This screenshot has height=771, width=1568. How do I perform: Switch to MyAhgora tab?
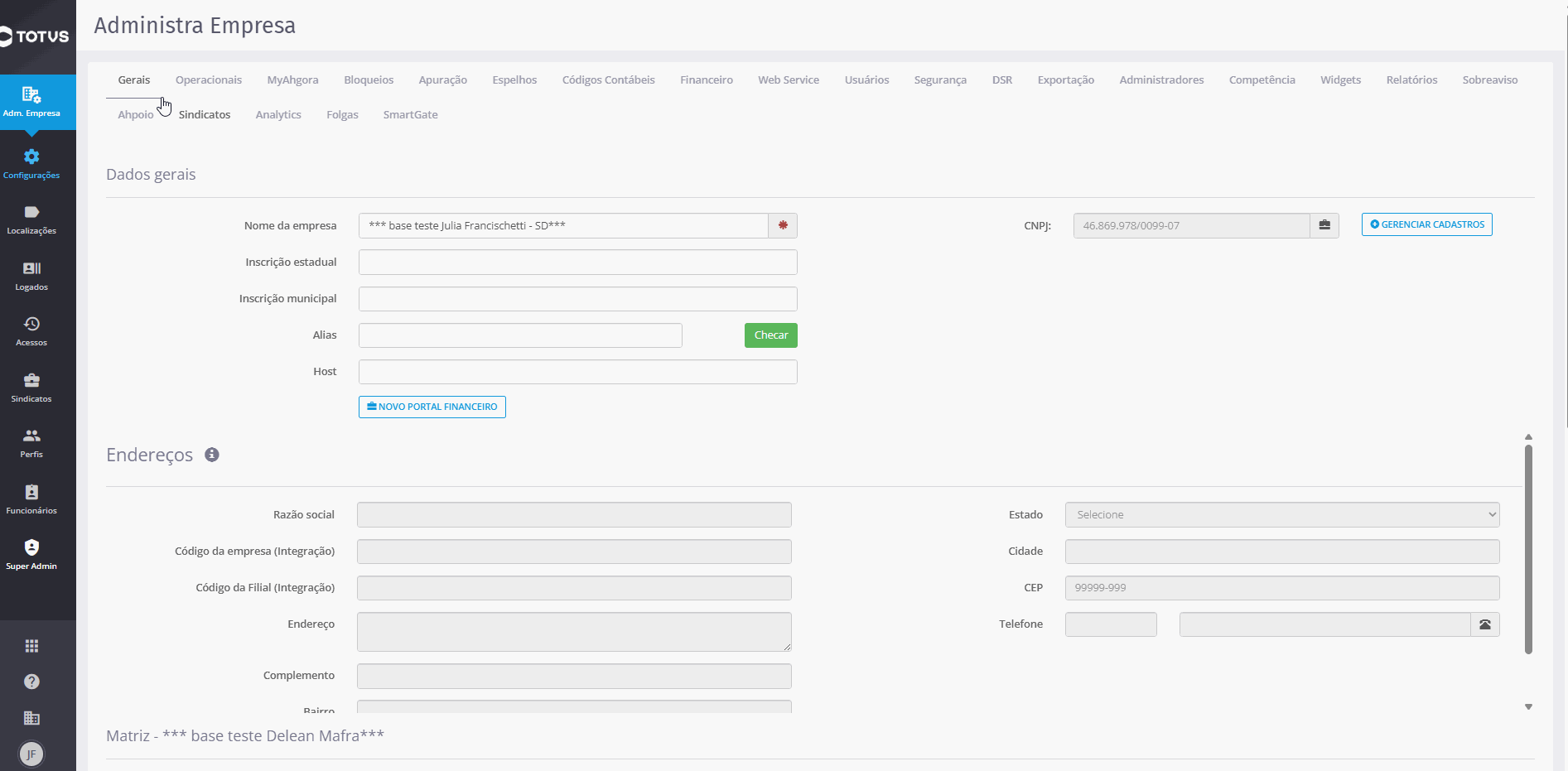coord(292,80)
